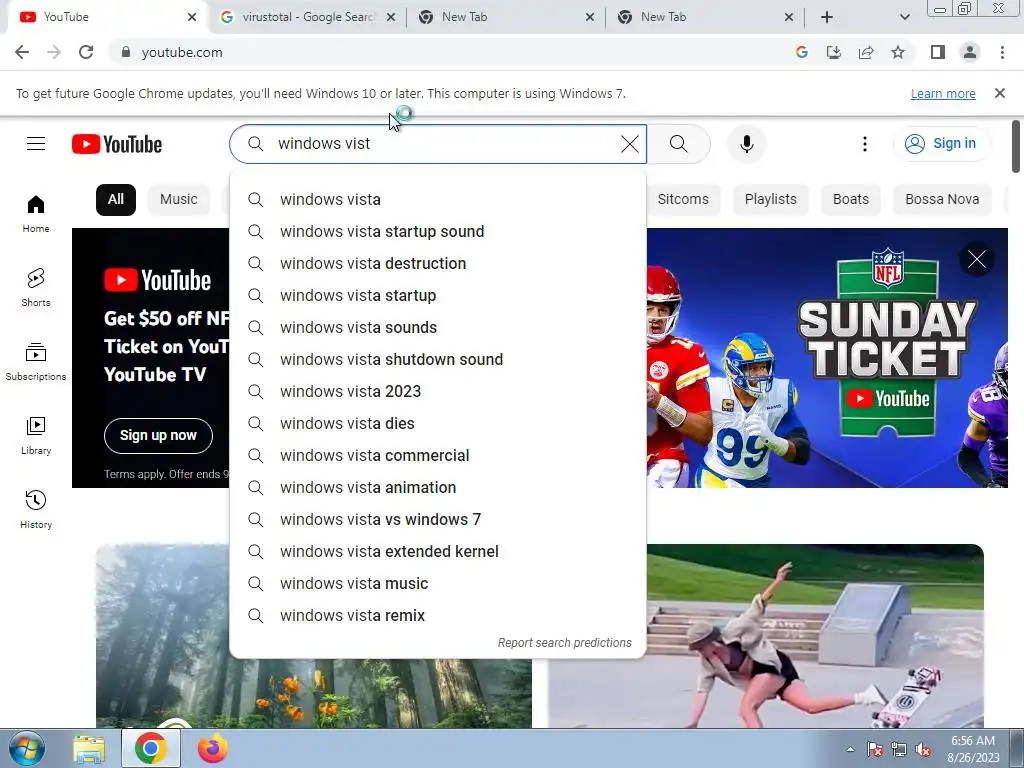Viewport: 1024px width, 768px height.
Task: Choose suggestion 'windows vista extended kernel'
Action: click(438, 551)
